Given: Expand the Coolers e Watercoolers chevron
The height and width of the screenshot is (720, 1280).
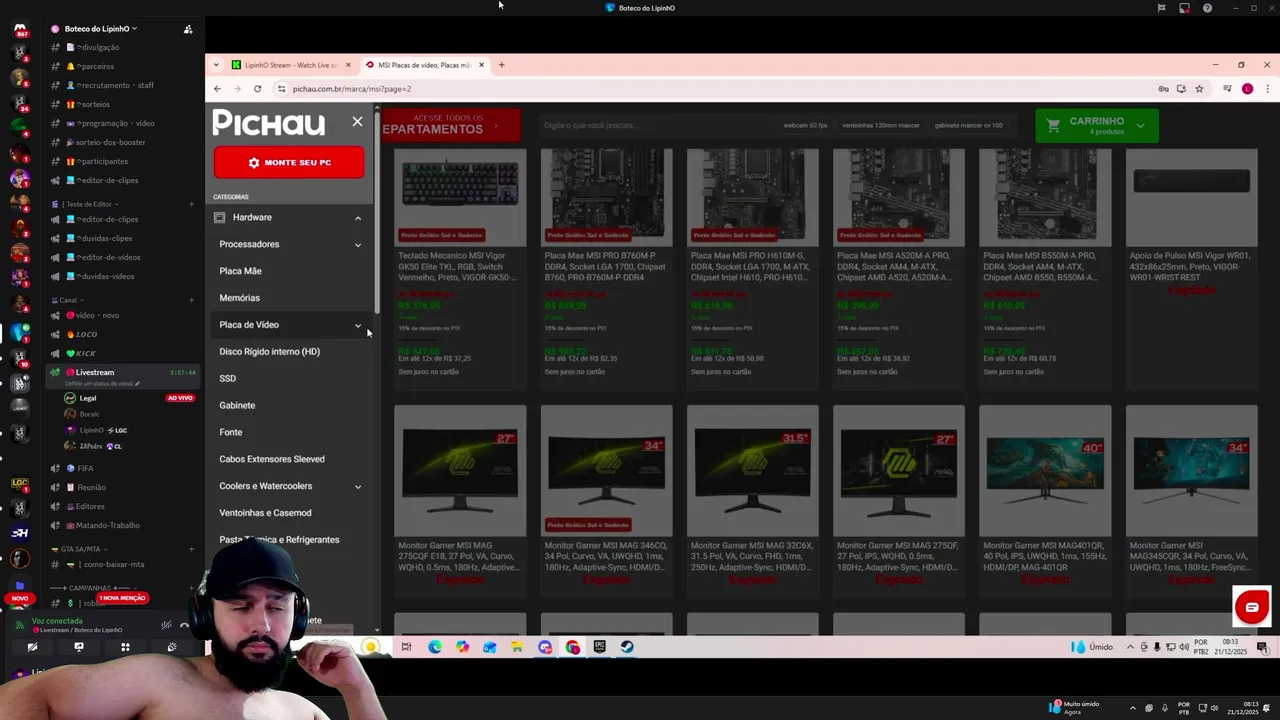Looking at the screenshot, I should point(358,487).
